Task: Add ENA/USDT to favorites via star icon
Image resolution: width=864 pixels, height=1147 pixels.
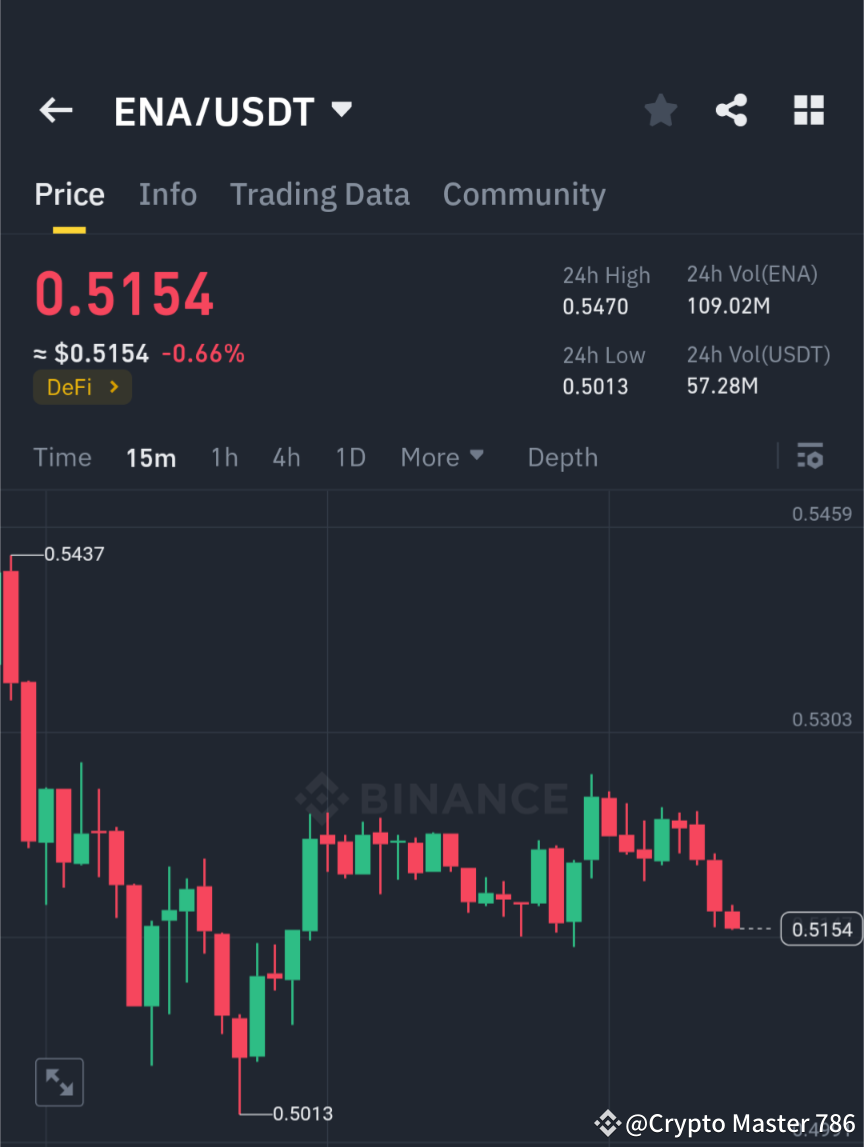Action: [x=660, y=110]
